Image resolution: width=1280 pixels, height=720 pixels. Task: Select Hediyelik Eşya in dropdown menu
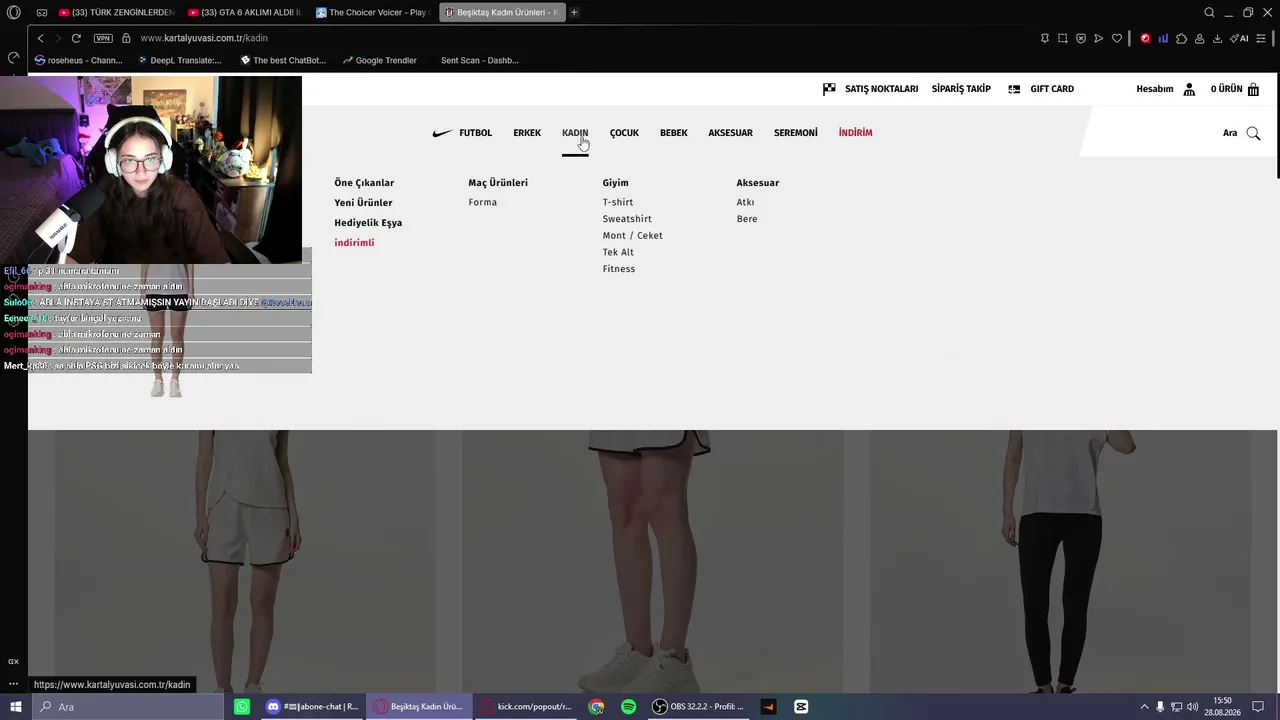(368, 223)
